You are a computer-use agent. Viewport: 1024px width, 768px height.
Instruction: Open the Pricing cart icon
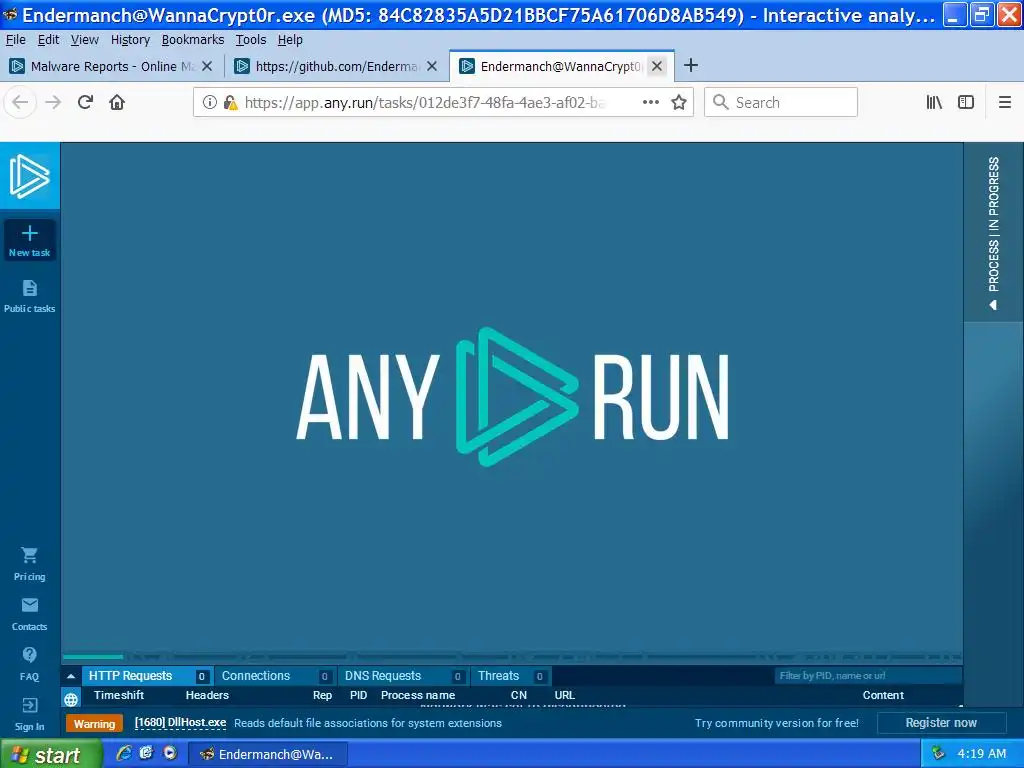tap(29, 556)
